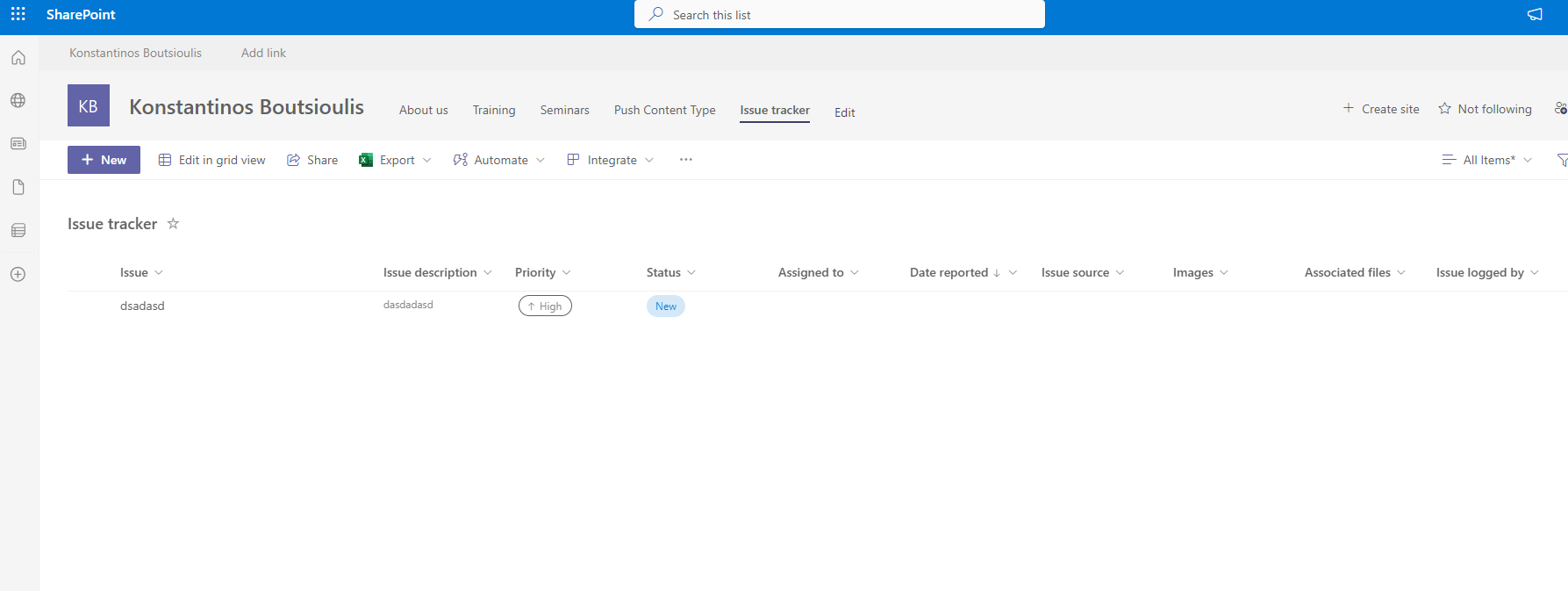Open My files page icon

pos(18,187)
